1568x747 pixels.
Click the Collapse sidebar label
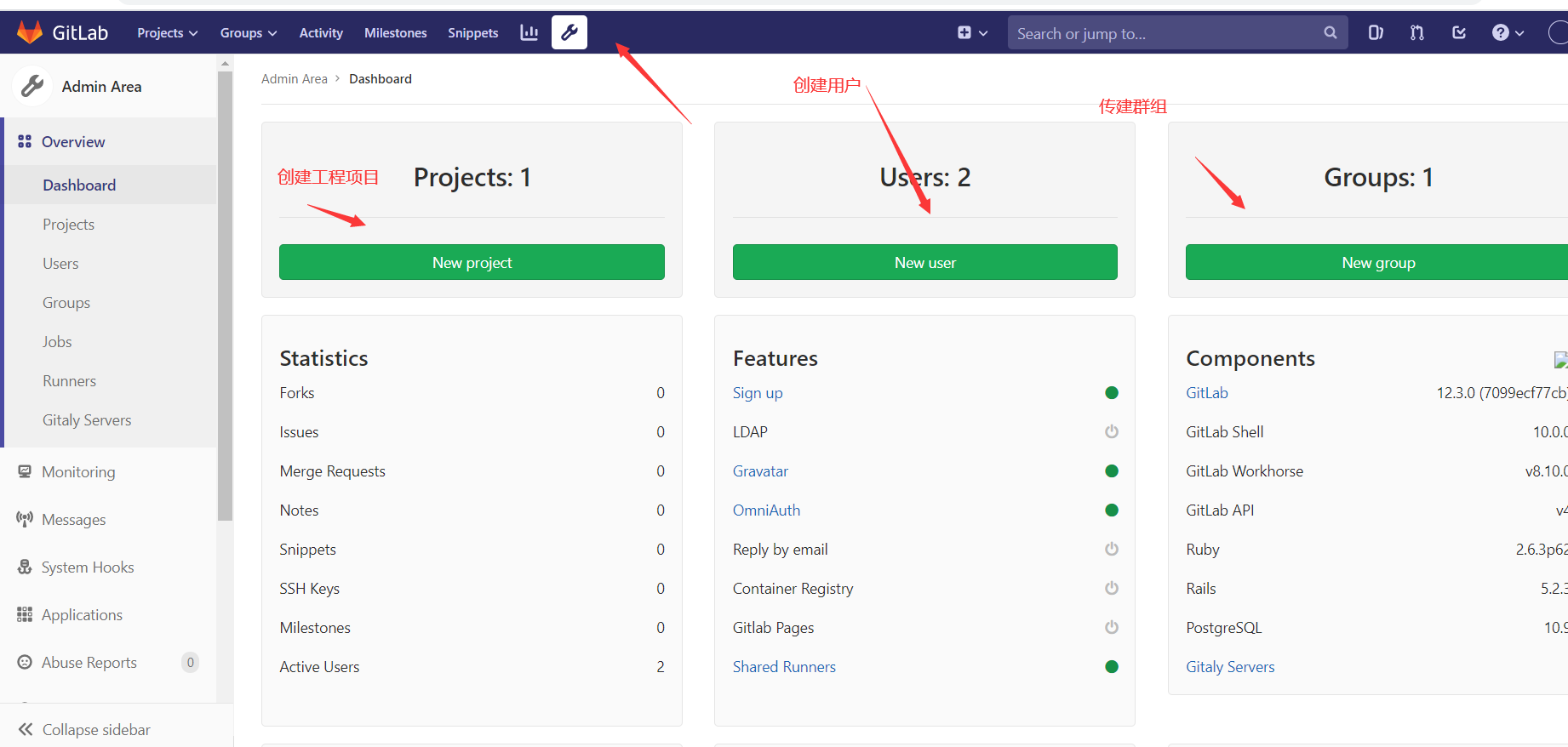click(96, 729)
